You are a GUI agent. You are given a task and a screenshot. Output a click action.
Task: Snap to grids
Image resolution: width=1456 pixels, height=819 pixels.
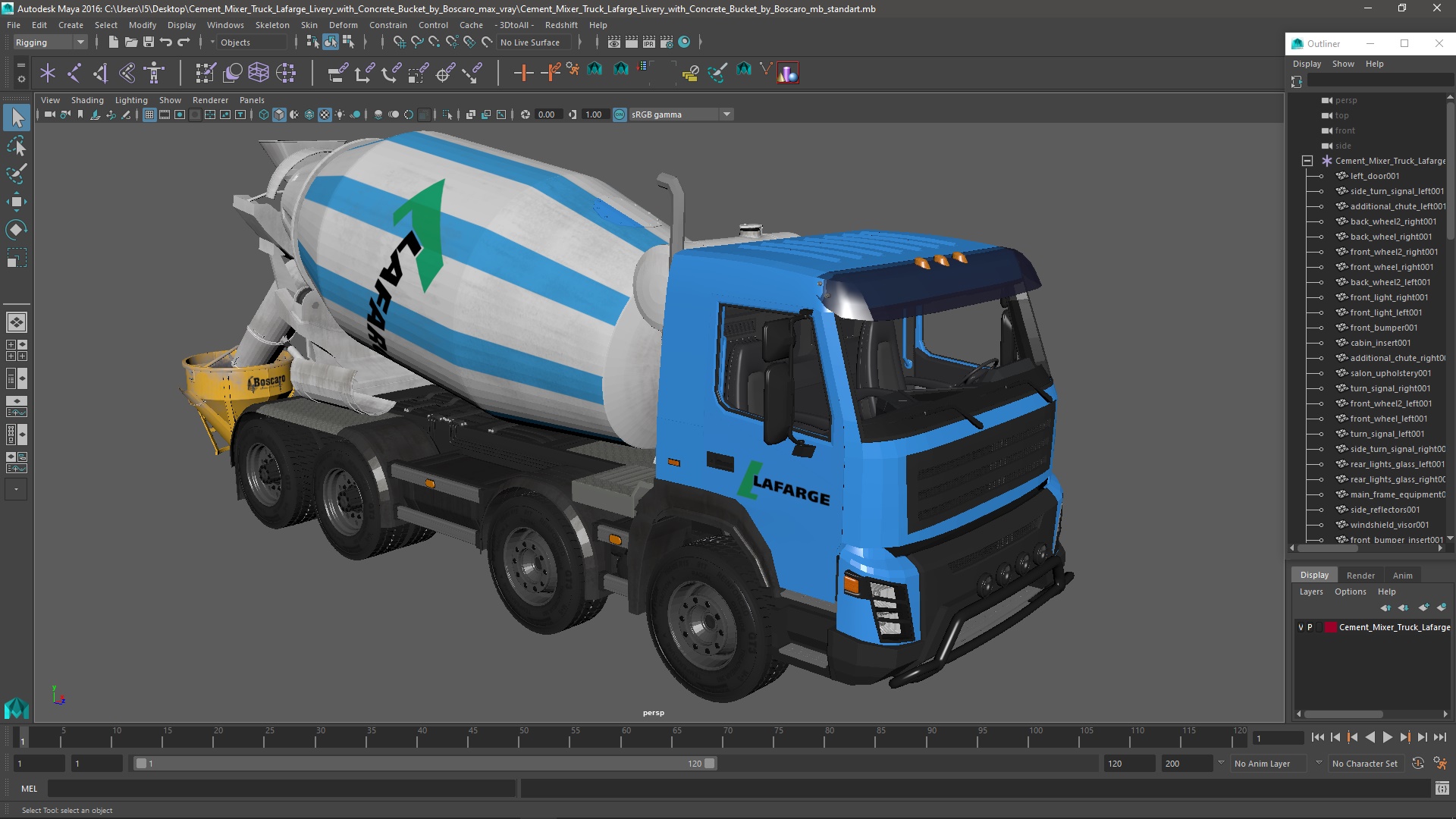click(400, 42)
